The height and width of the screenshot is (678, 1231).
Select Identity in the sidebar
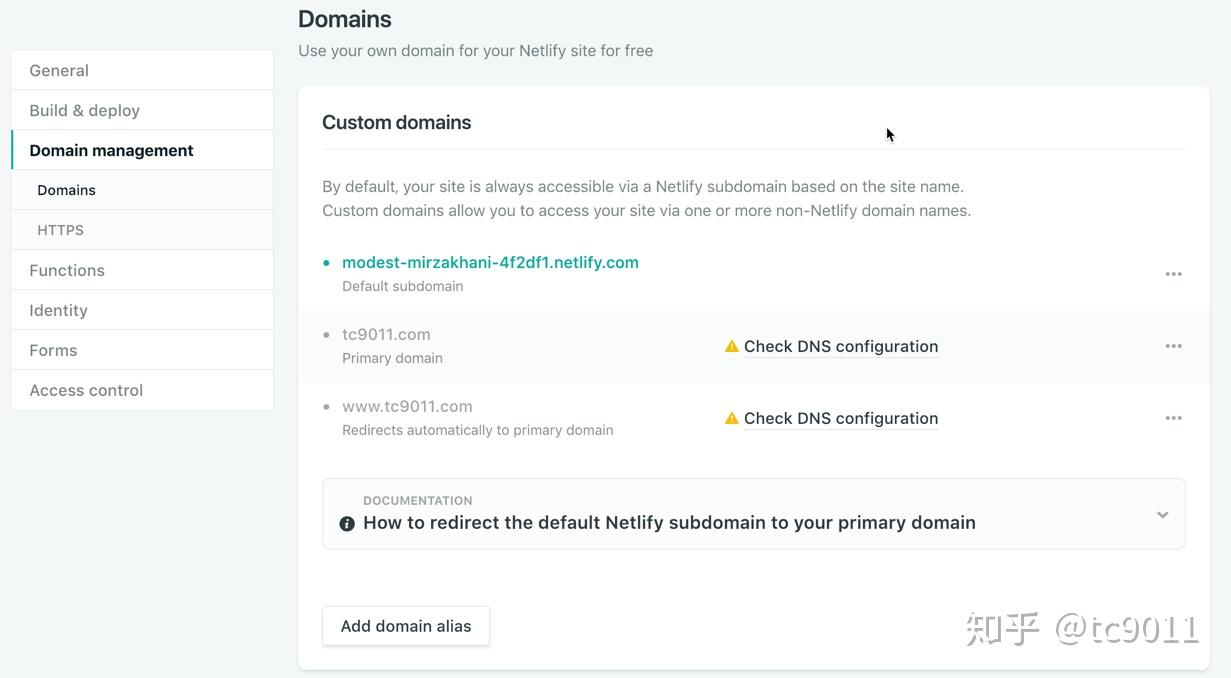click(57, 309)
